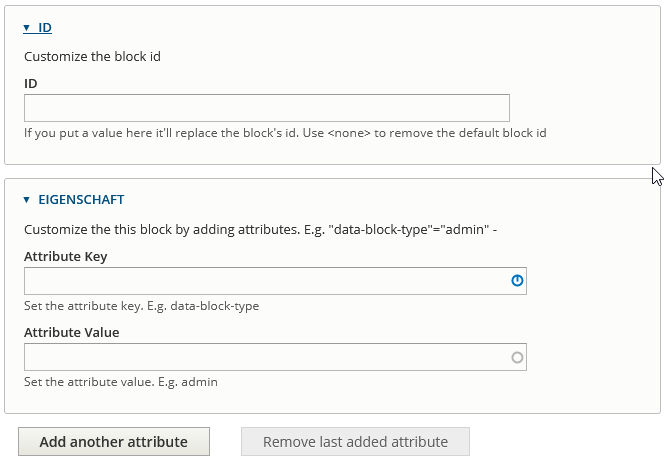Collapse the EIGENSCHAFT section triangle

[x=27, y=199]
